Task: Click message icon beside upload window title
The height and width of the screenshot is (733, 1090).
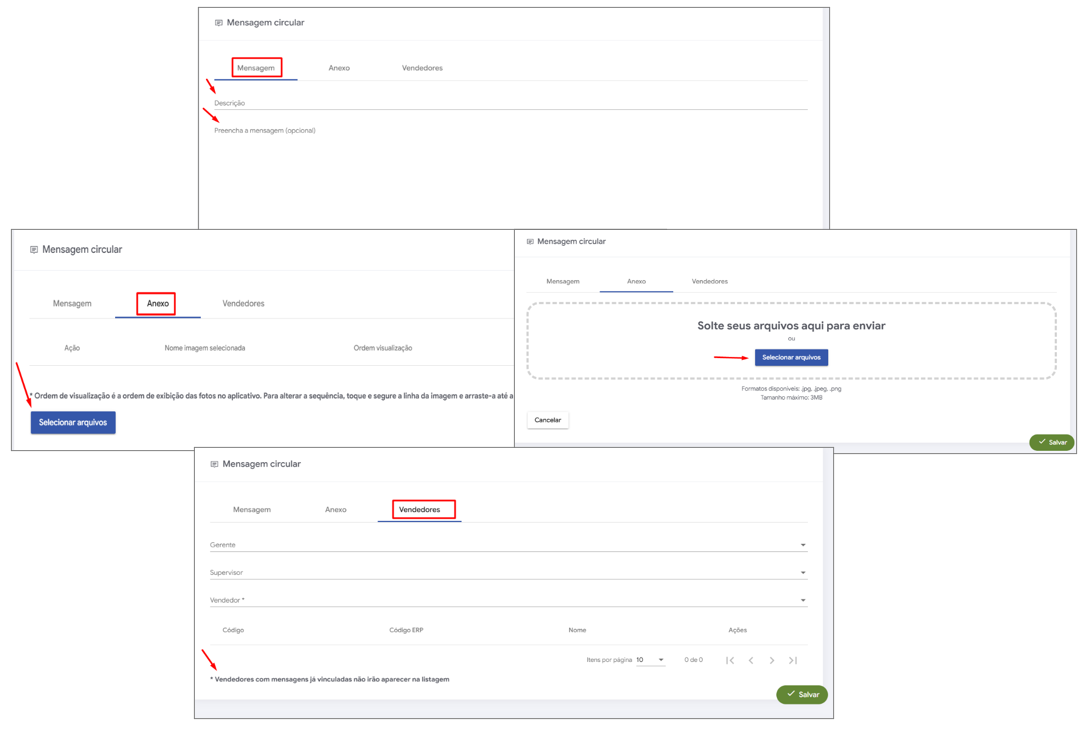Action: 530,242
